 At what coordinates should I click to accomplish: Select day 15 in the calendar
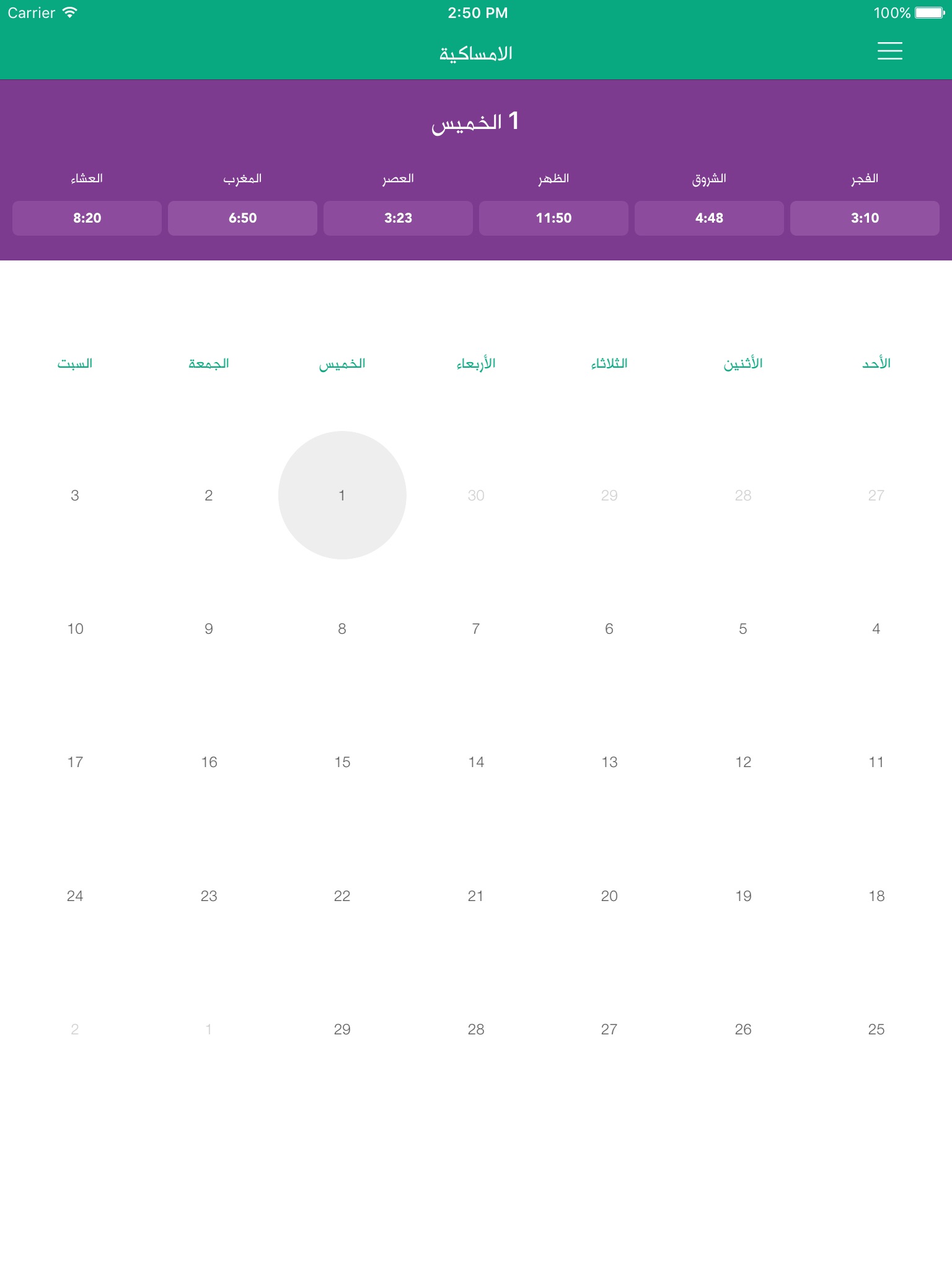[x=342, y=762]
